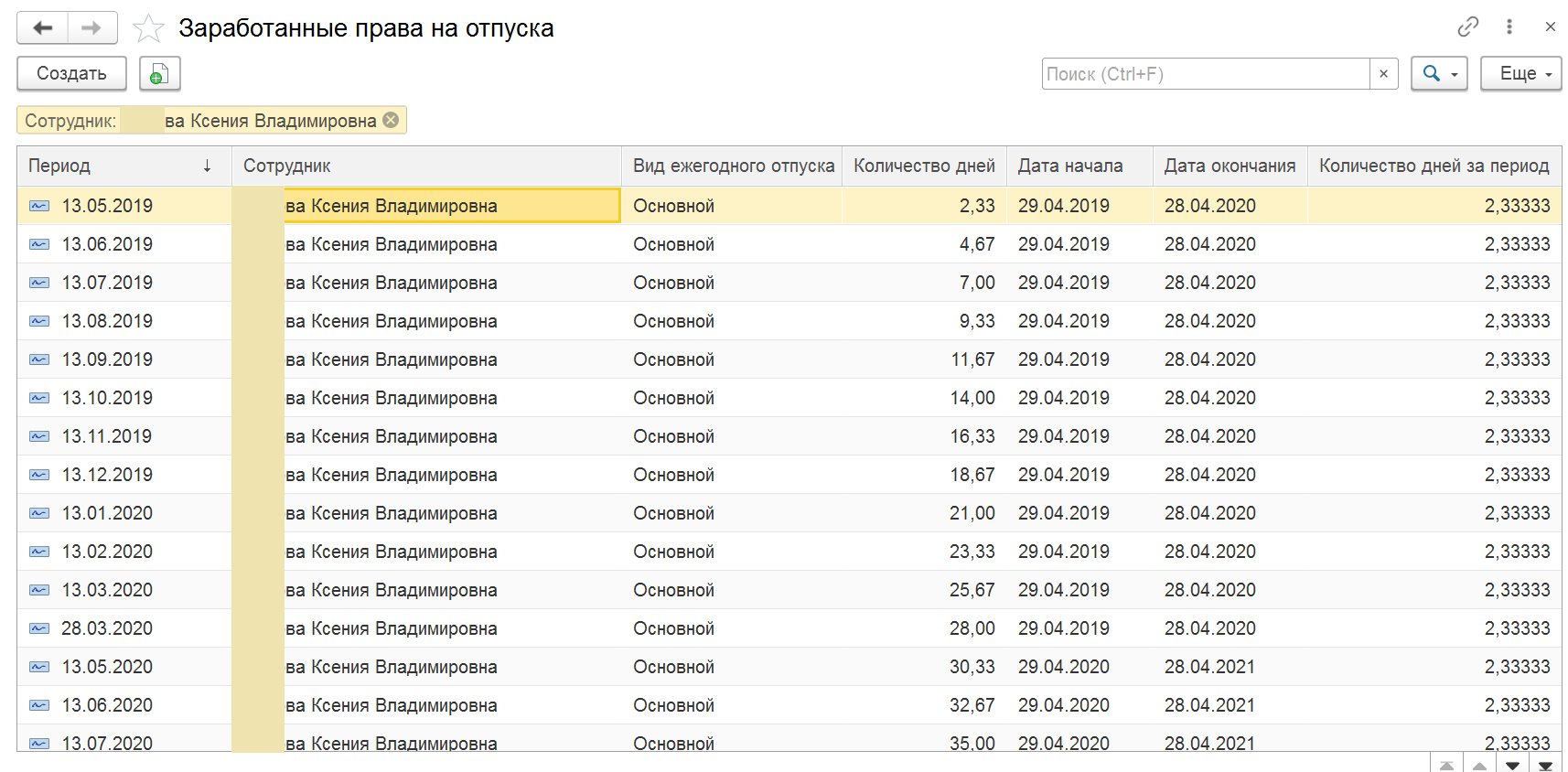Click record icon for 13.05.2020 row

pos(39,667)
